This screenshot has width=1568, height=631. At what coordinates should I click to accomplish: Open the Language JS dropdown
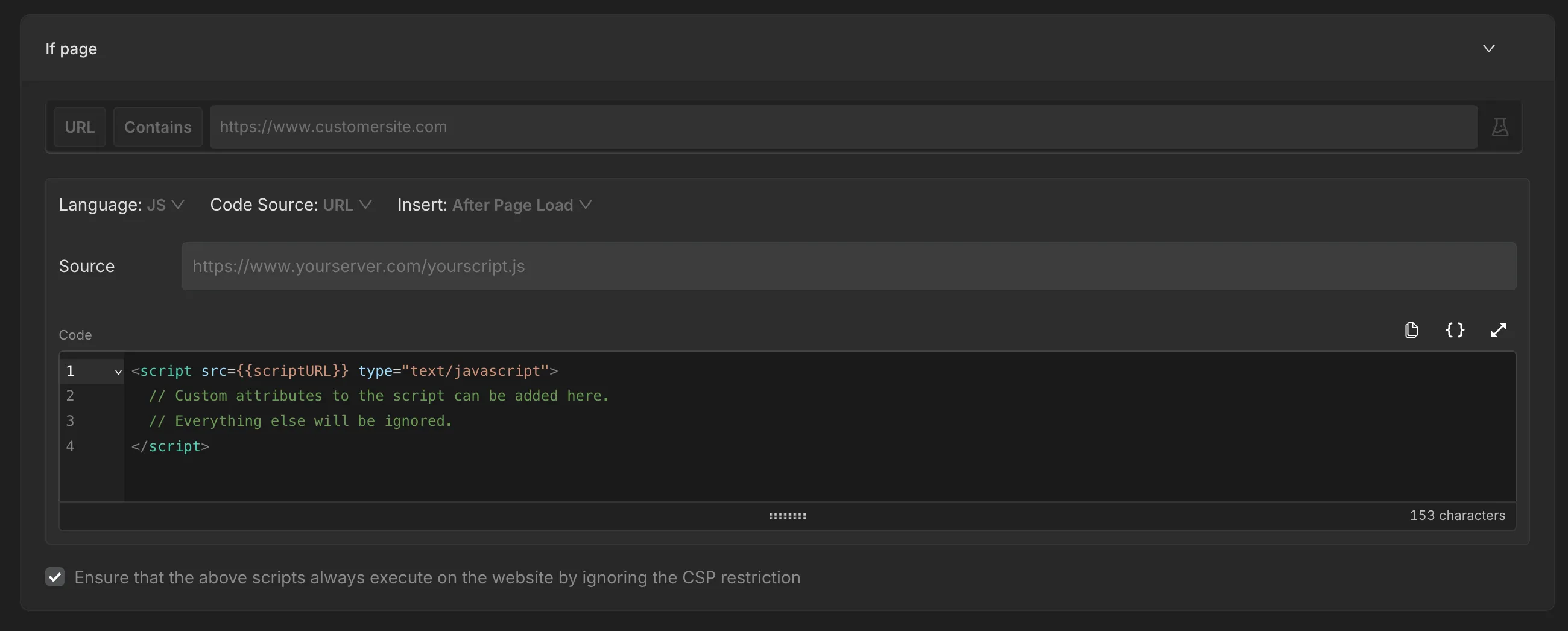click(165, 205)
